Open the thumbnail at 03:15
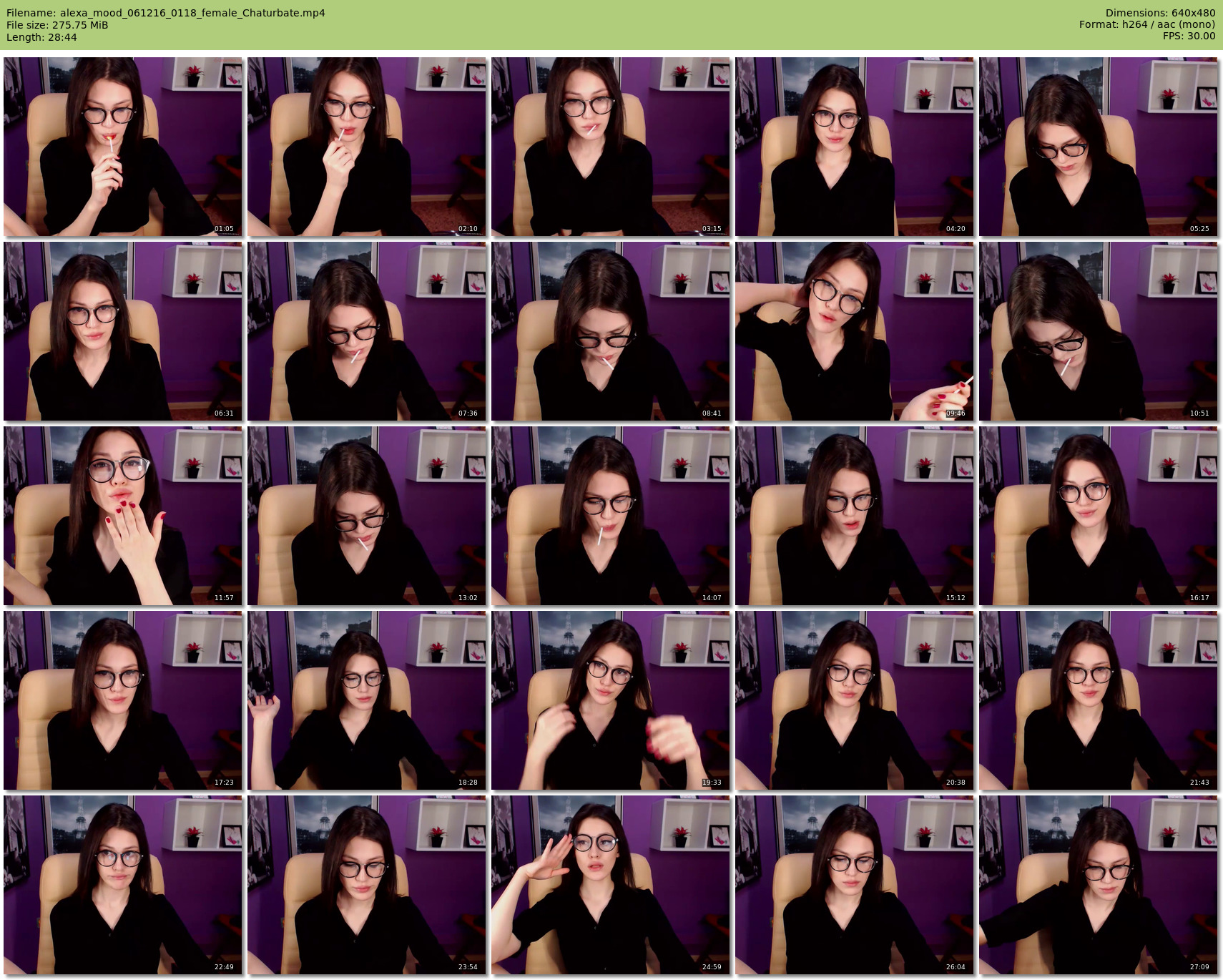Viewport: 1223px width, 980px height. click(611, 147)
